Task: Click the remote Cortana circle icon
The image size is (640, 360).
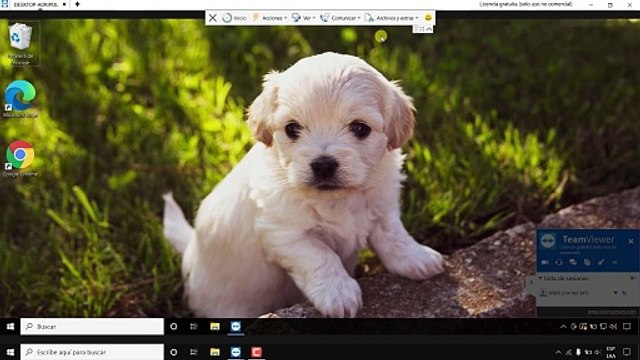Action: [173, 327]
